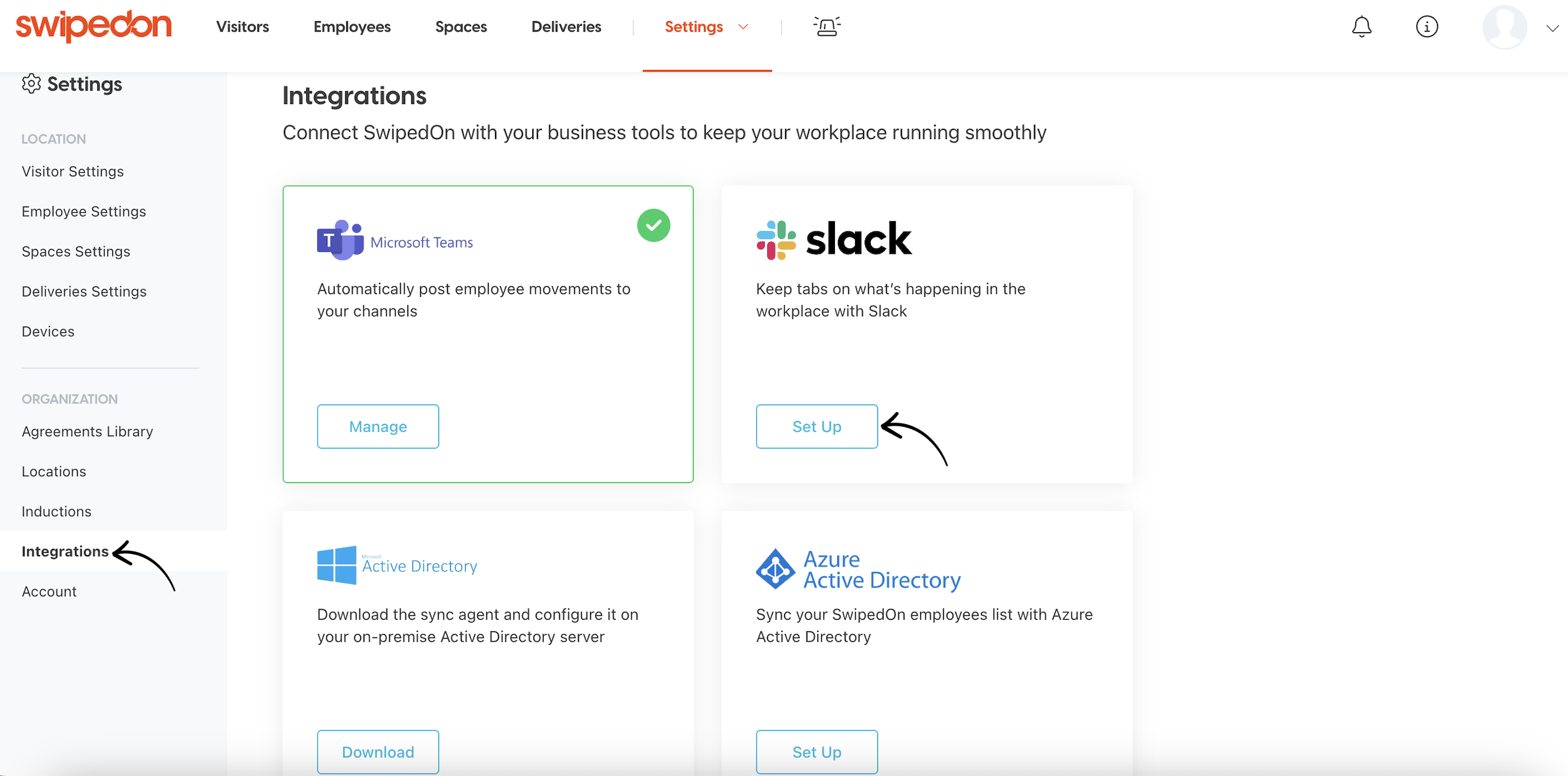Go to the Spaces tab

click(461, 27)
